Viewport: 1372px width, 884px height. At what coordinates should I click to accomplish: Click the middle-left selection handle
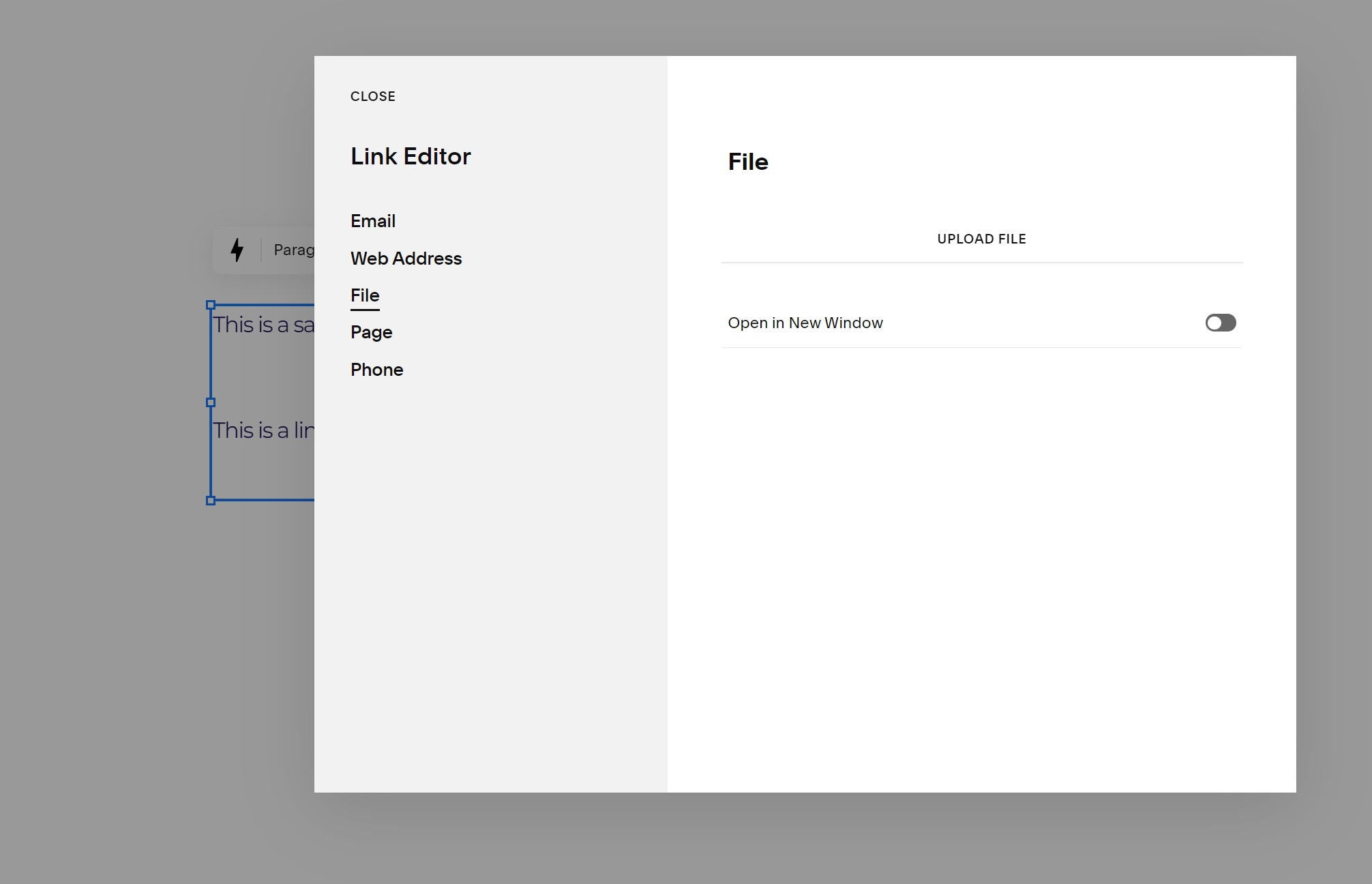pos(211,402)
